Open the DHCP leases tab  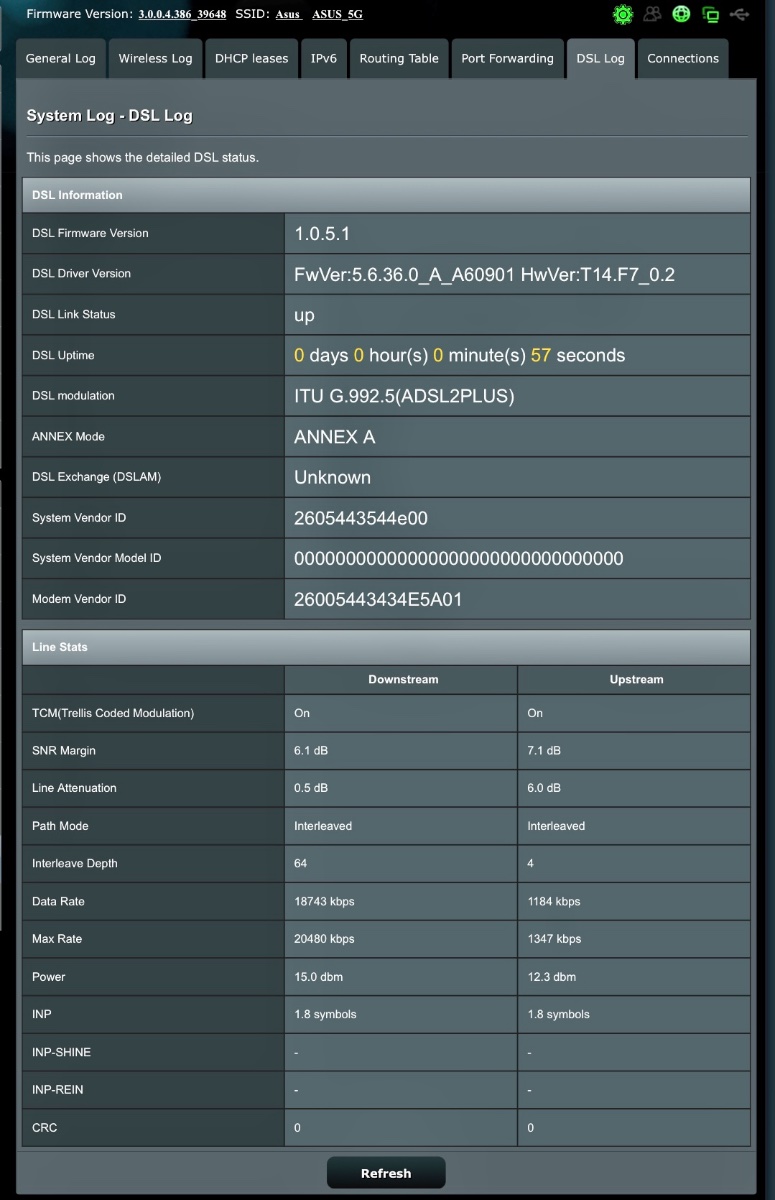(251, 59)
